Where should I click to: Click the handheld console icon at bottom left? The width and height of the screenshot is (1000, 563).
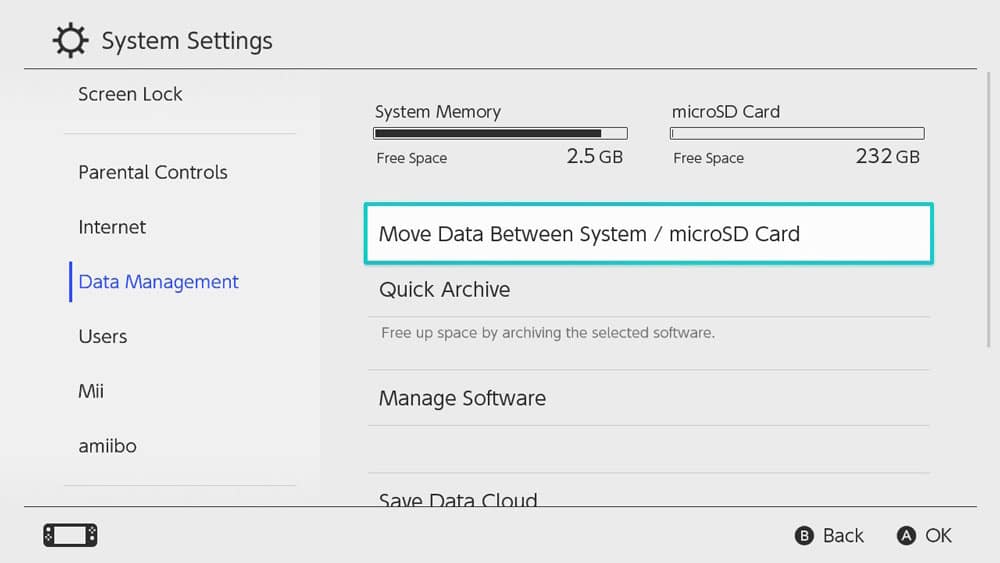pos(70,535)
